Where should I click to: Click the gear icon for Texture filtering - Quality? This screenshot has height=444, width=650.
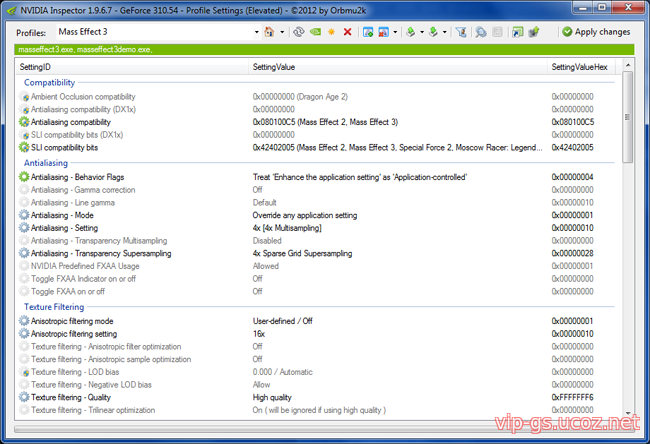[24, 397]
